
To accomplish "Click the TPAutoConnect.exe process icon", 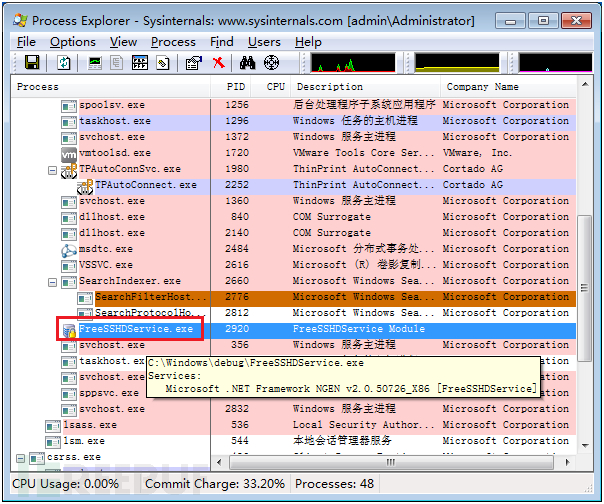I will click(x=85, y=186).
